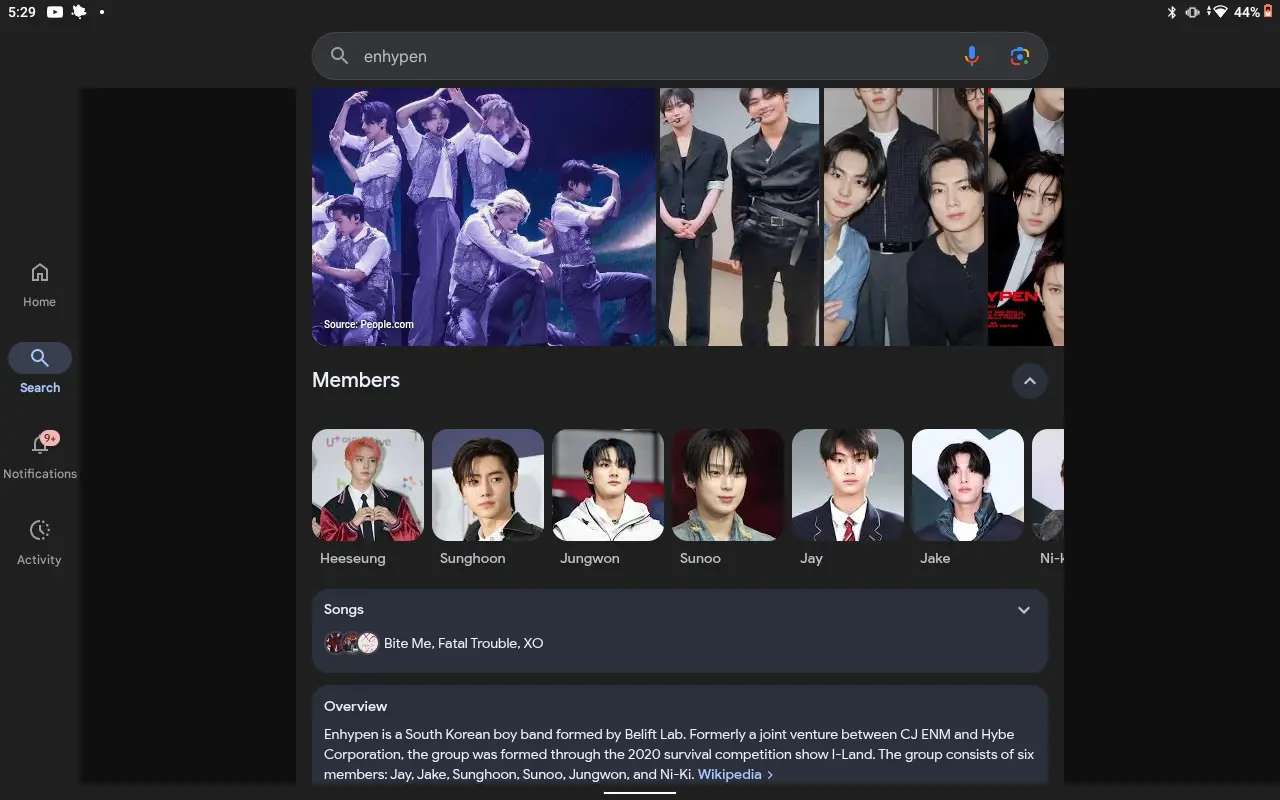Screen dimensions: 1280x800
Task: Open the image of two men in black suits
Action: tap(739, 217)
